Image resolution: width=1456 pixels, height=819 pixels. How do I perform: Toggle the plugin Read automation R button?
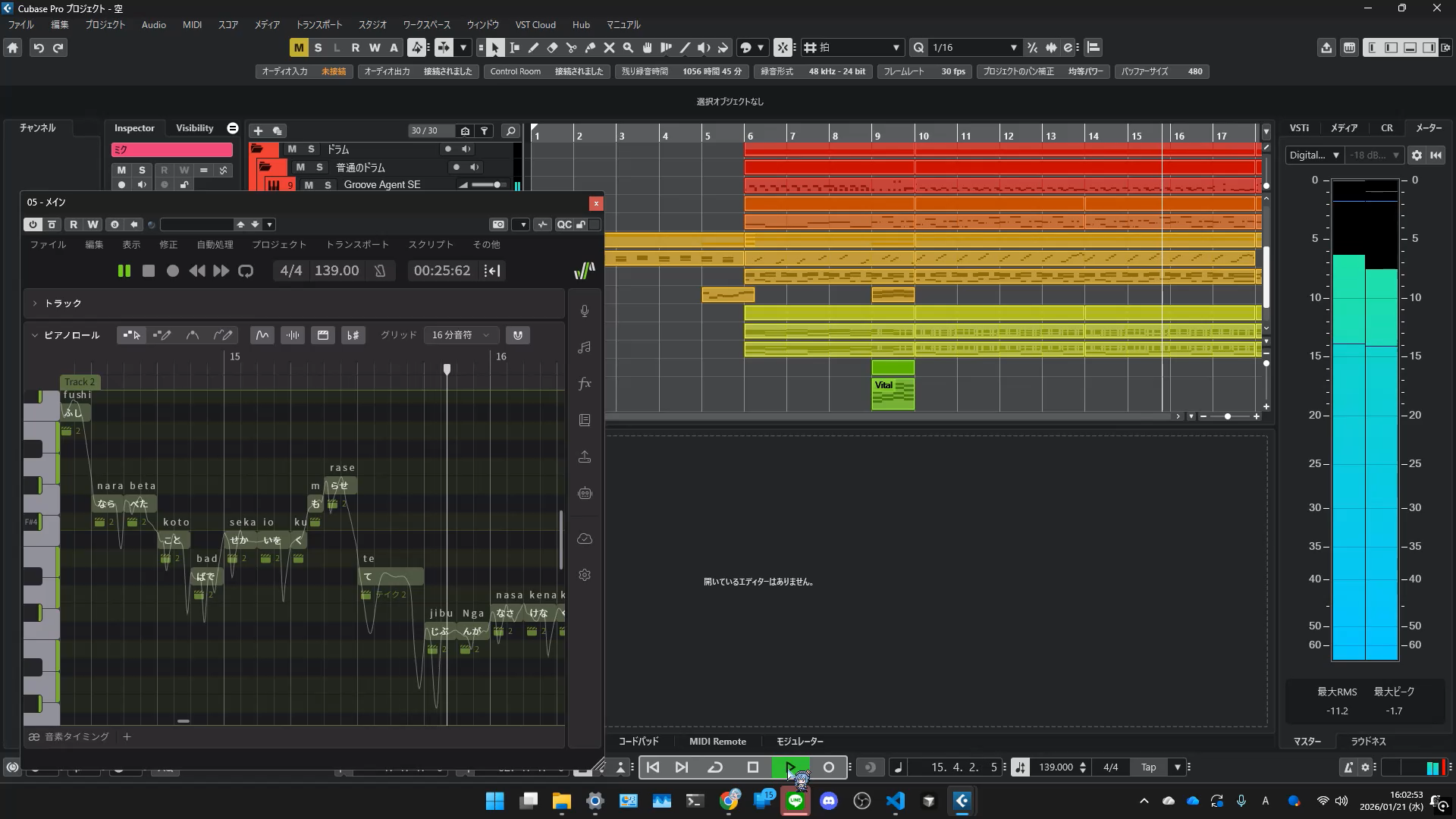pos(74,224)
